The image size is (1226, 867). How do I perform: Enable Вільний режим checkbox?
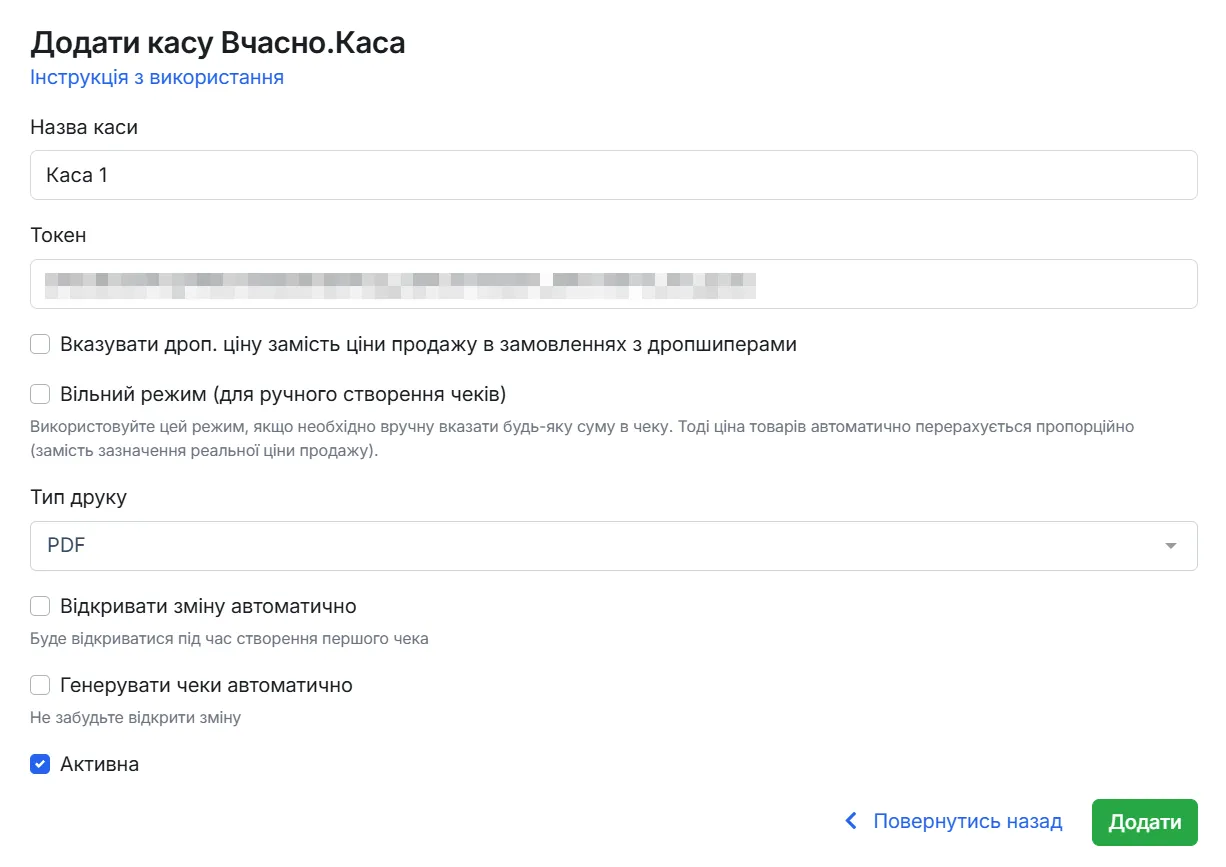pyautogui.click(x=40, y=394)
